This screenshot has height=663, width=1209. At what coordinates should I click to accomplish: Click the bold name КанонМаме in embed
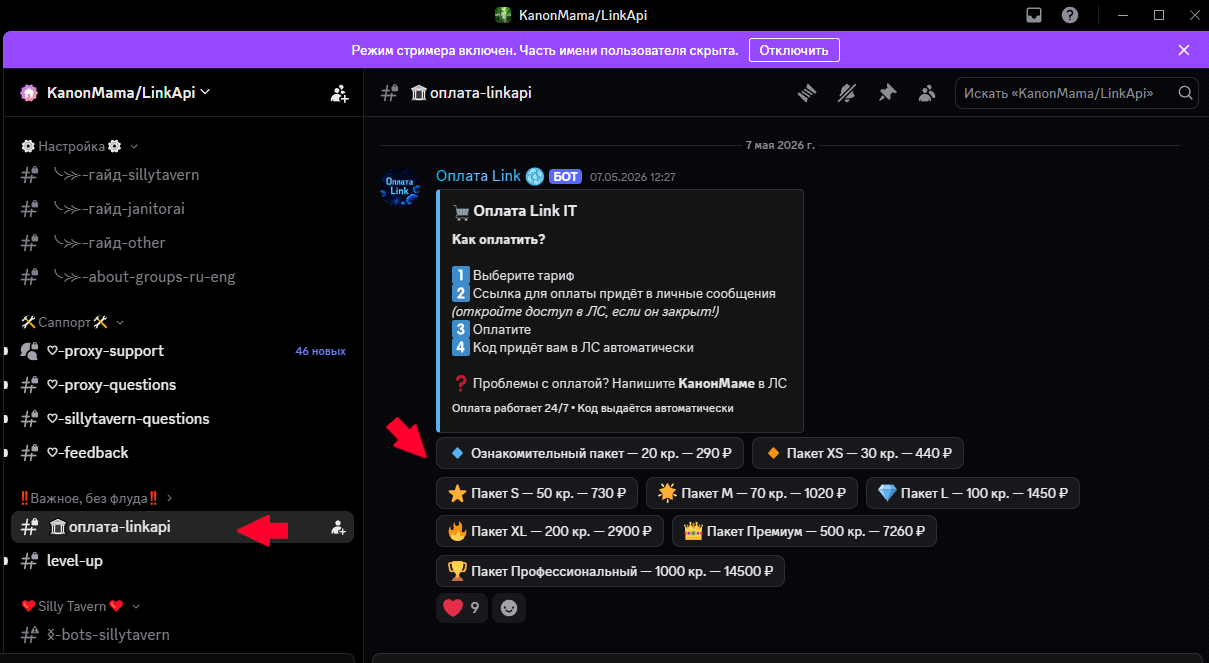coord(716,383)
